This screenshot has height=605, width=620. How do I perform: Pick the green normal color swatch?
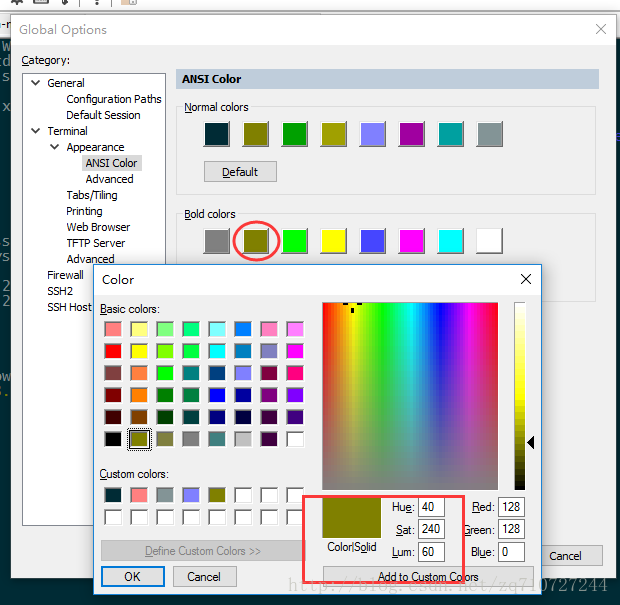tap(295, 134)
